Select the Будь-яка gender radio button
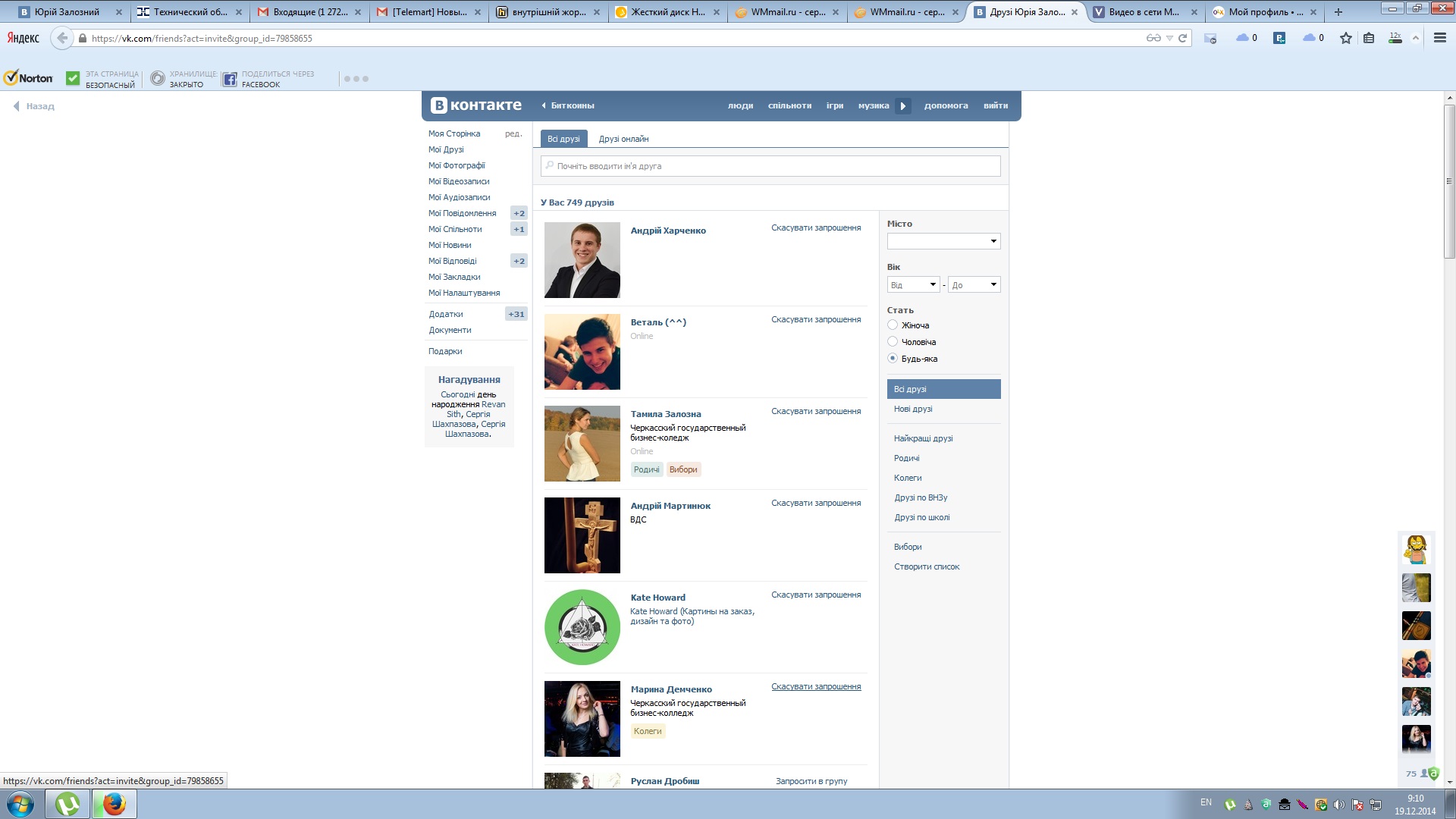This screenshot has width=1456, height=819. click(893, 359)
